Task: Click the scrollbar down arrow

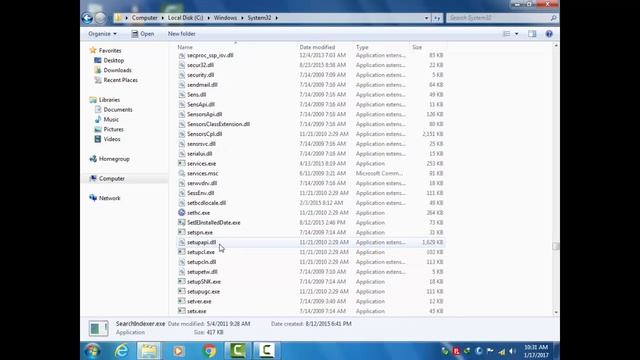Action: (556, 312)
